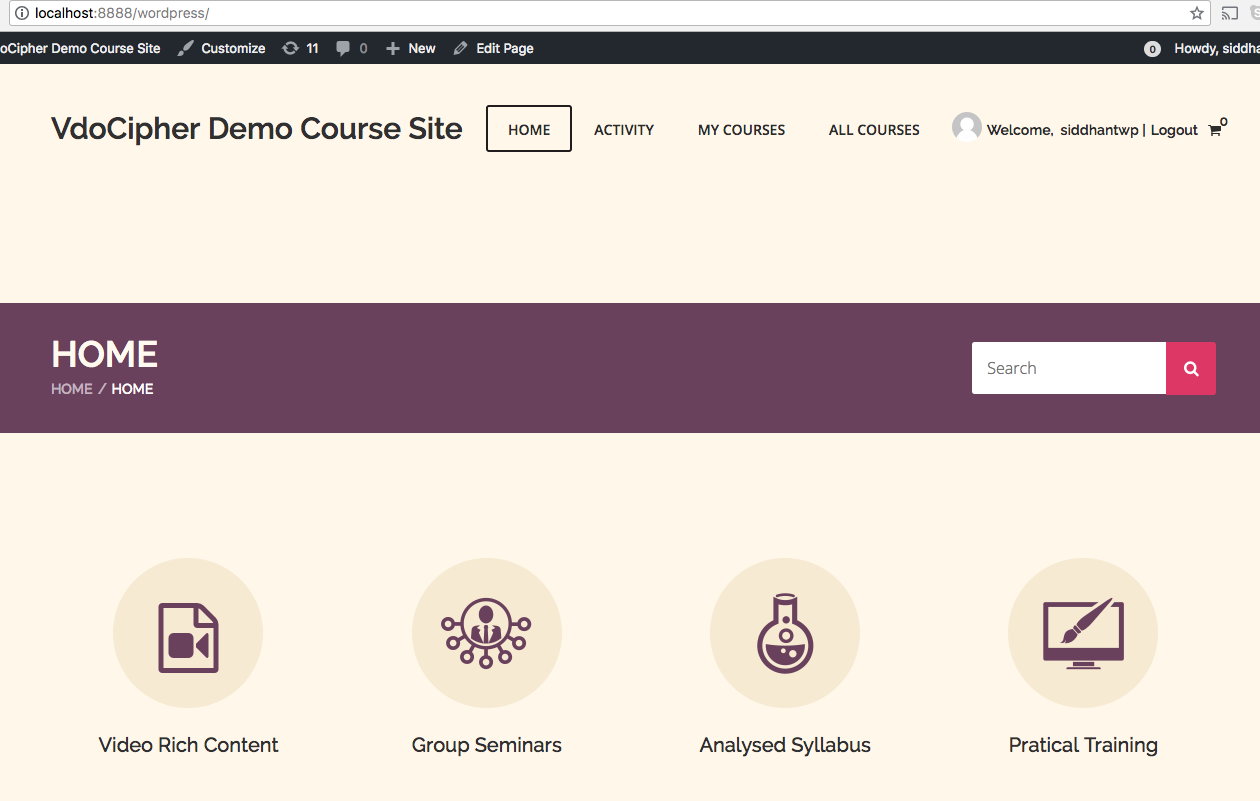Image resolution: width=1260 pixels, height=801 pixels.
Task: Click the Group Seminars heading
Action: (x=486, y=745)
